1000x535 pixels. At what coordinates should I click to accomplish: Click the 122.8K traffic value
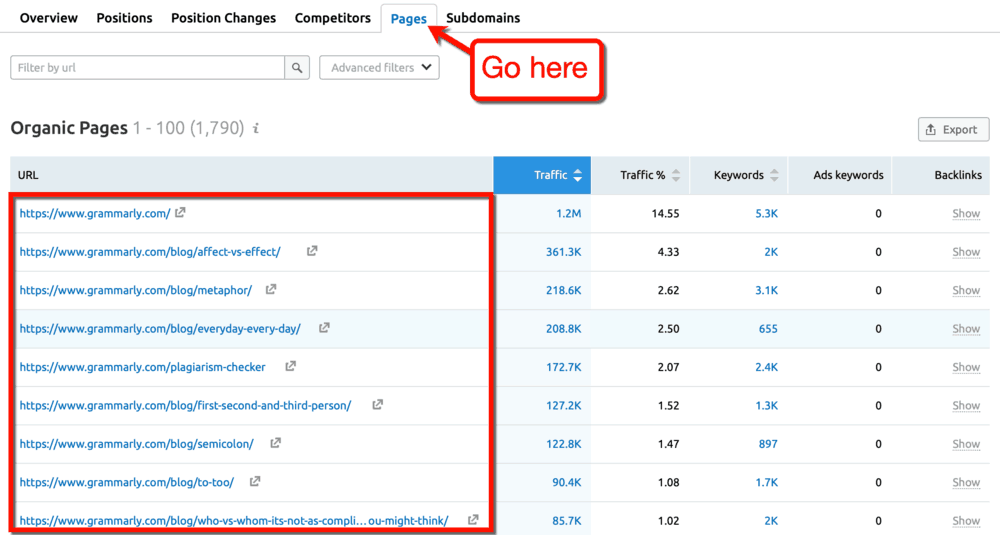click(563, 444)
